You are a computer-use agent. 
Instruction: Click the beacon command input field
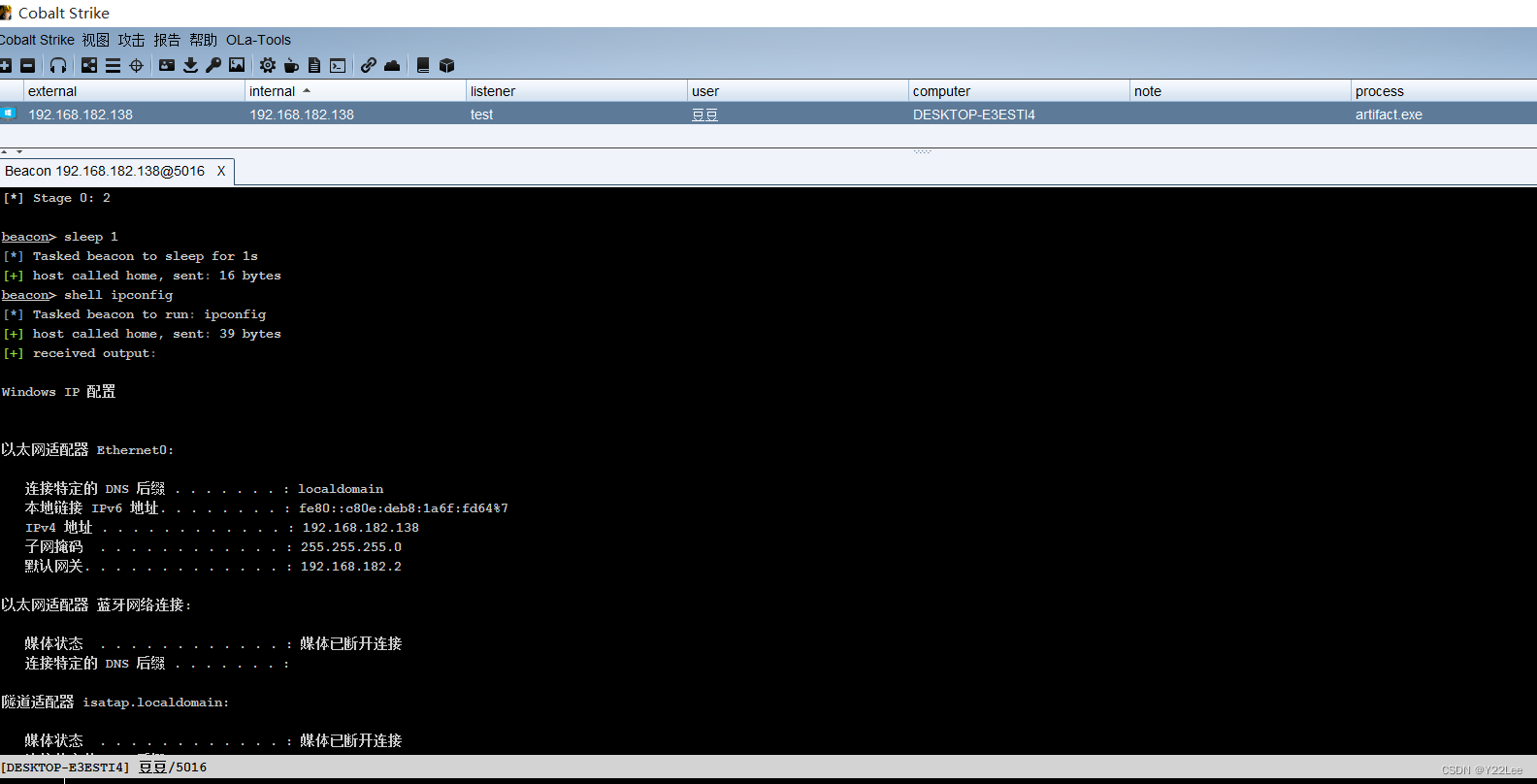[768, 780]
